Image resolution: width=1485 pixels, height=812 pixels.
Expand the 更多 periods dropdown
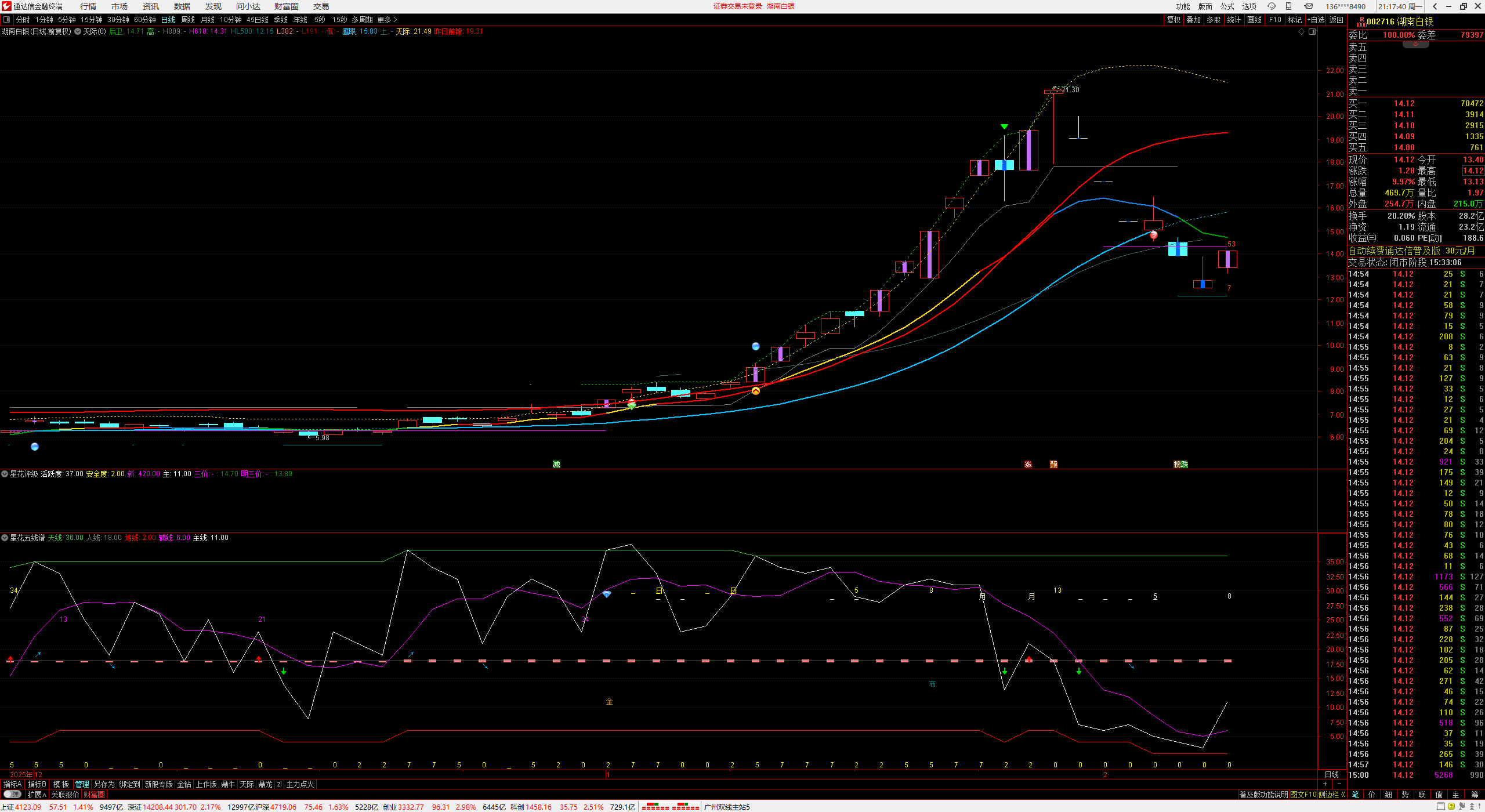tap(387, 20)
